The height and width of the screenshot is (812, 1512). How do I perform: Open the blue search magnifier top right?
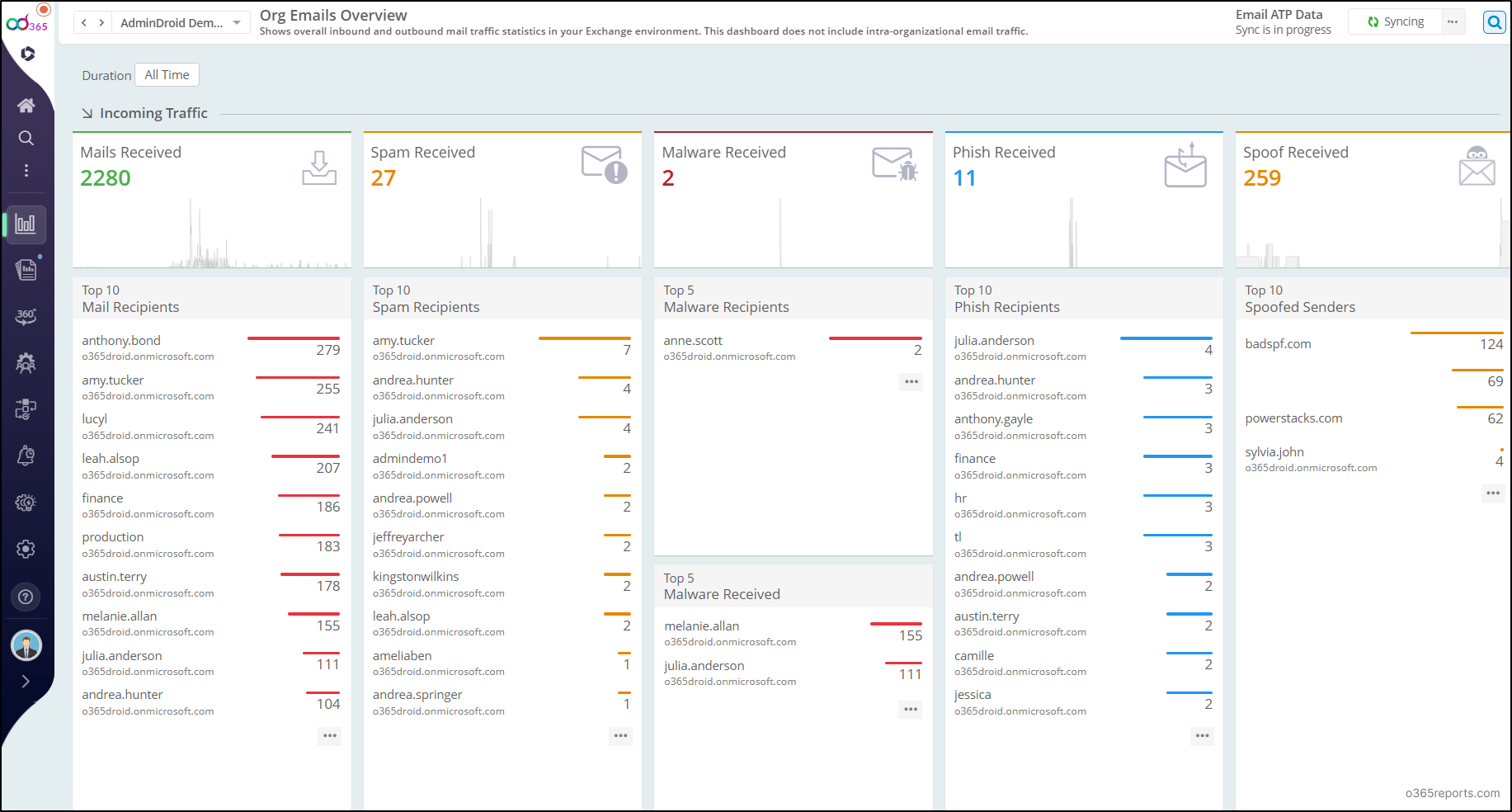tap(1494, 22)
